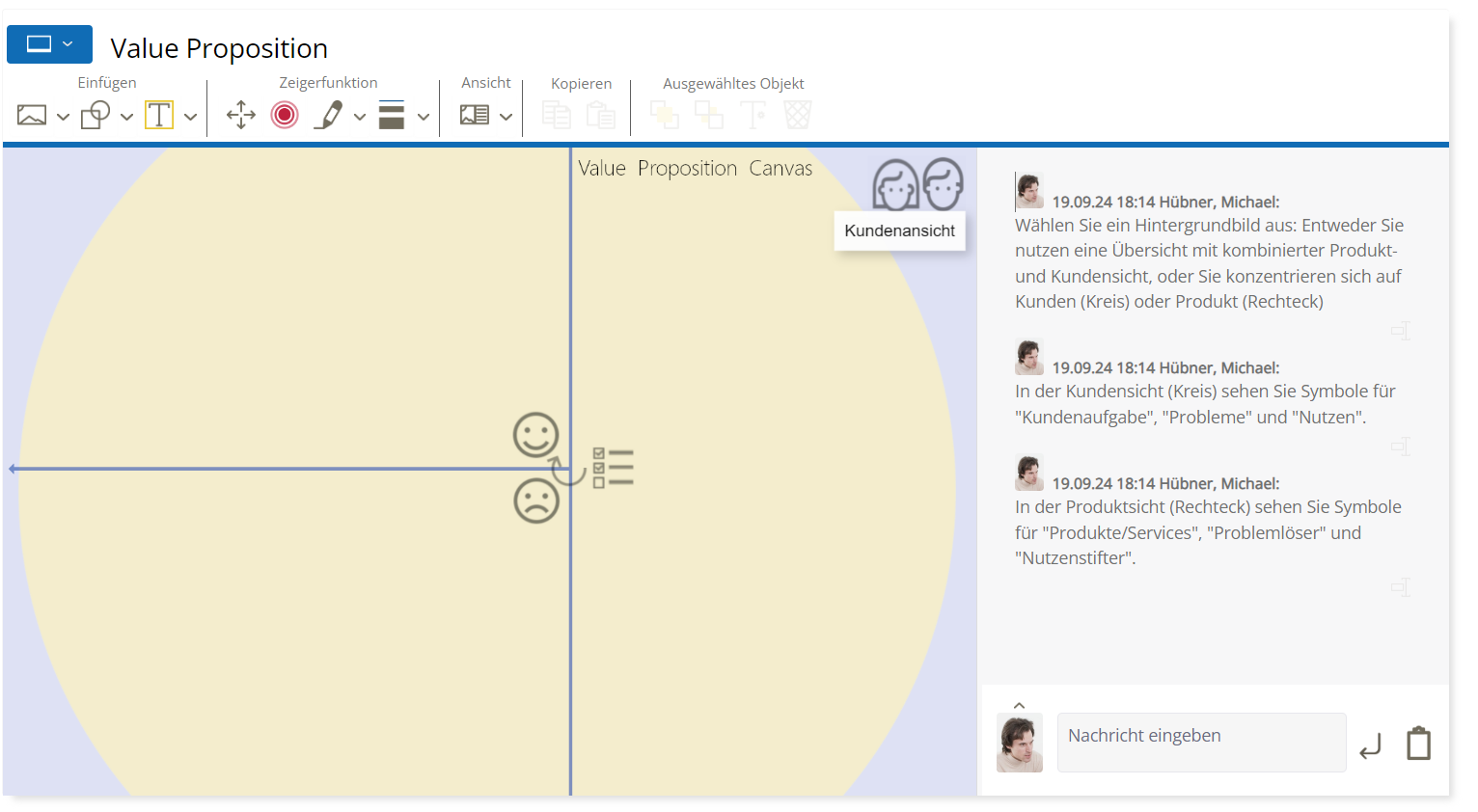The height and width of the screenshot is (812, 1478).
Task: Click the bring to front icon
Action: coord(665,115)
